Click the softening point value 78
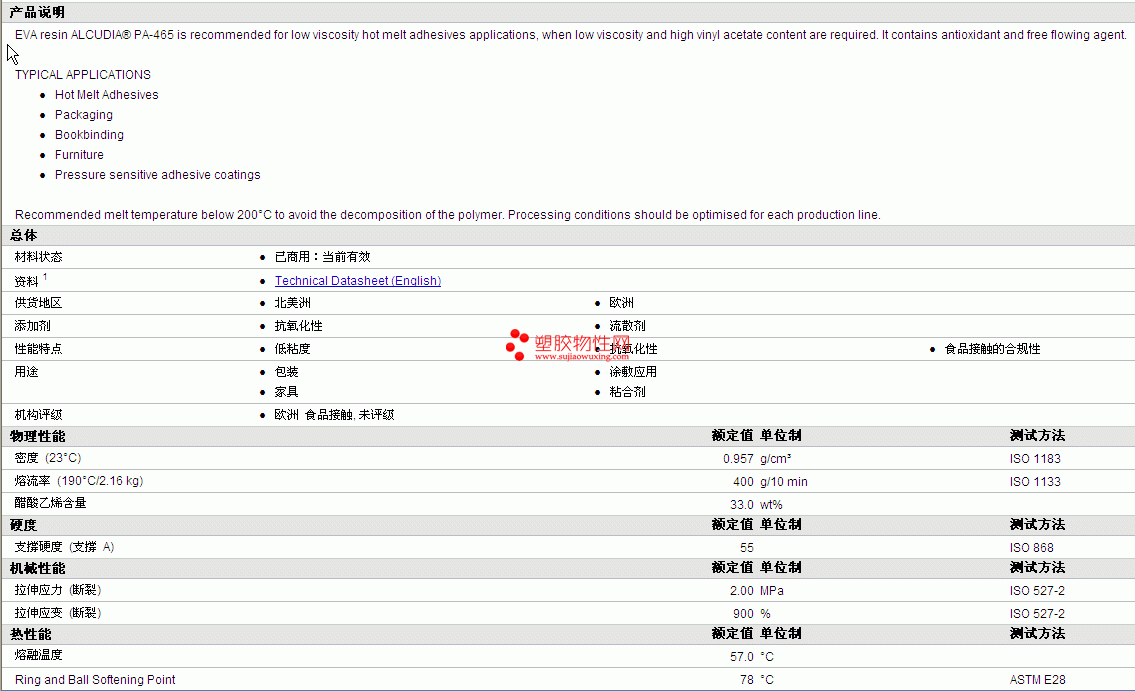Screen dimensions: 1135x691 (x=746, y=680)
